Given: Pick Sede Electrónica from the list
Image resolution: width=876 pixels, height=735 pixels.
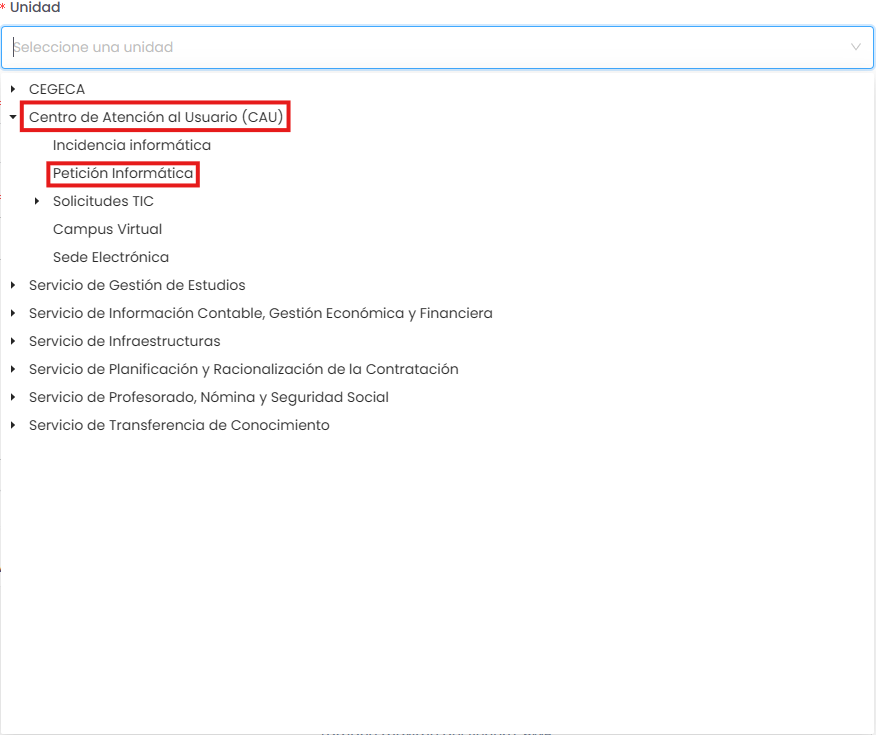Looking at the screenshot, I should (111, 257).
